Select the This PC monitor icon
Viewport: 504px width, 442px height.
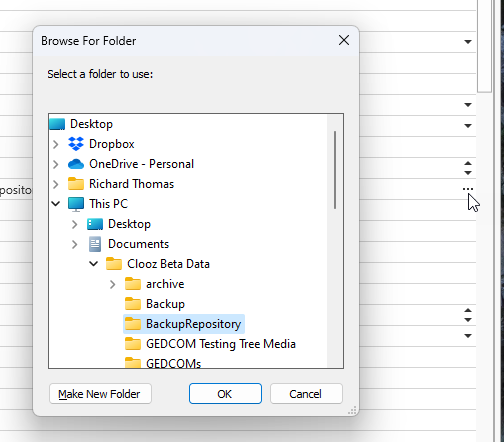click(76, 204)
